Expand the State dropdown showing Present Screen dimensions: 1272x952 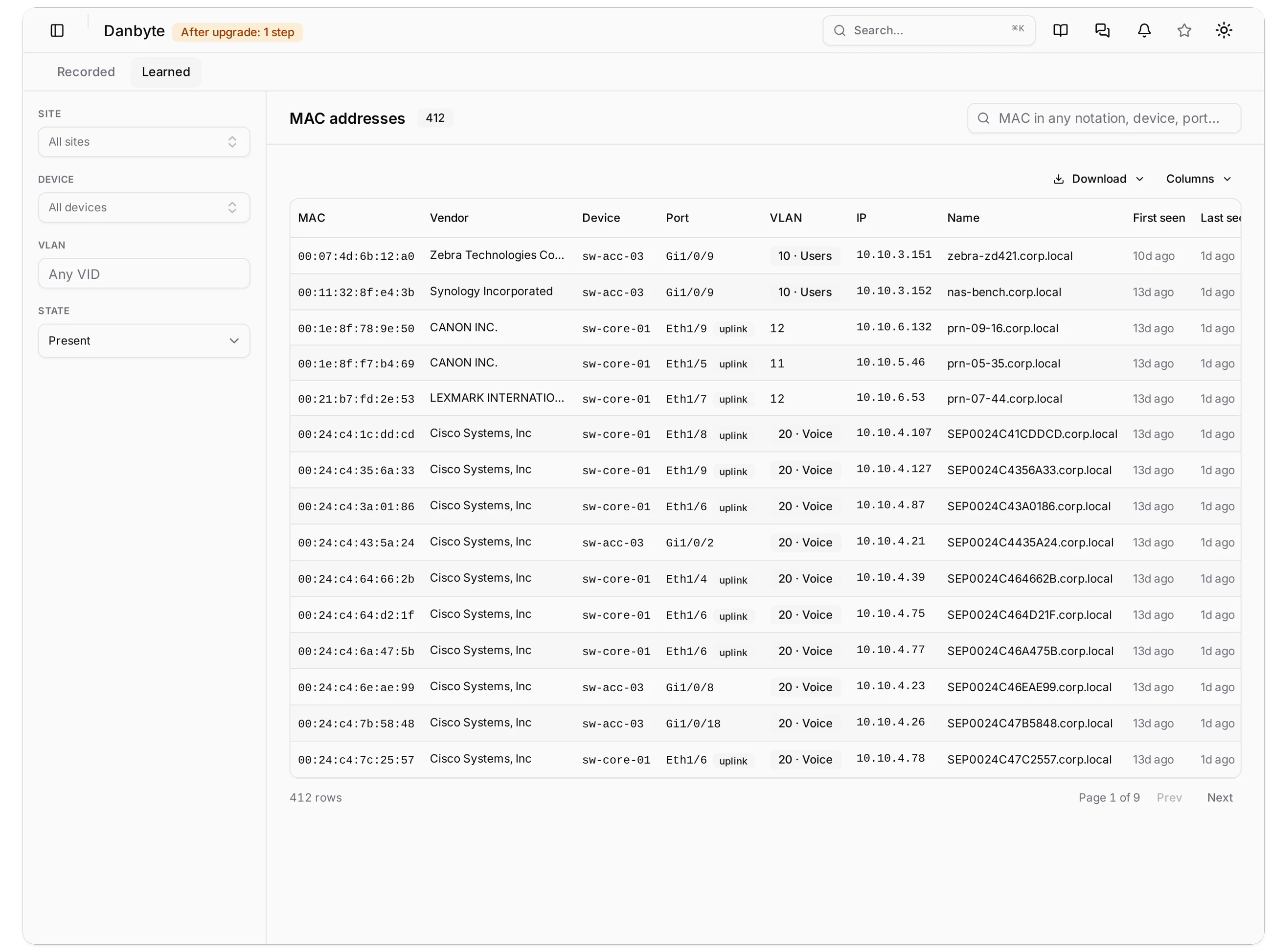pos(144,340)
